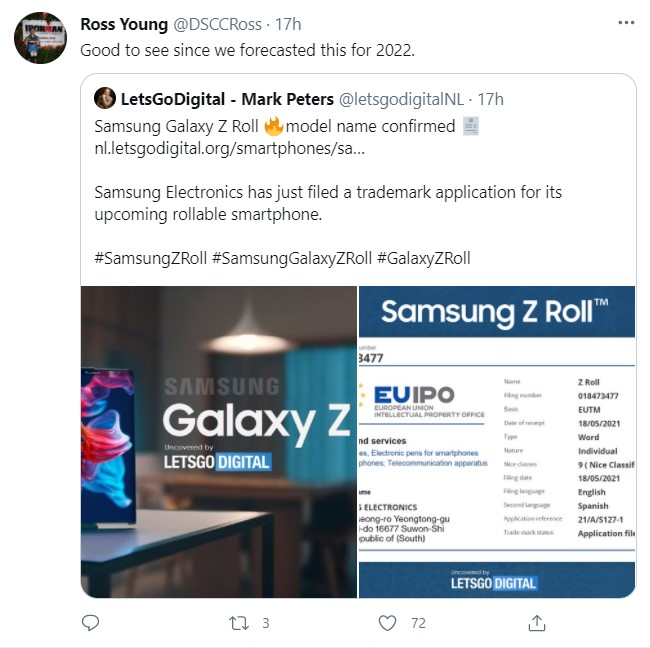This screenshot has height=648, width=650.
Task: Click the 17h timestamp beside @DSCCRoss
Action: (288, 24)
